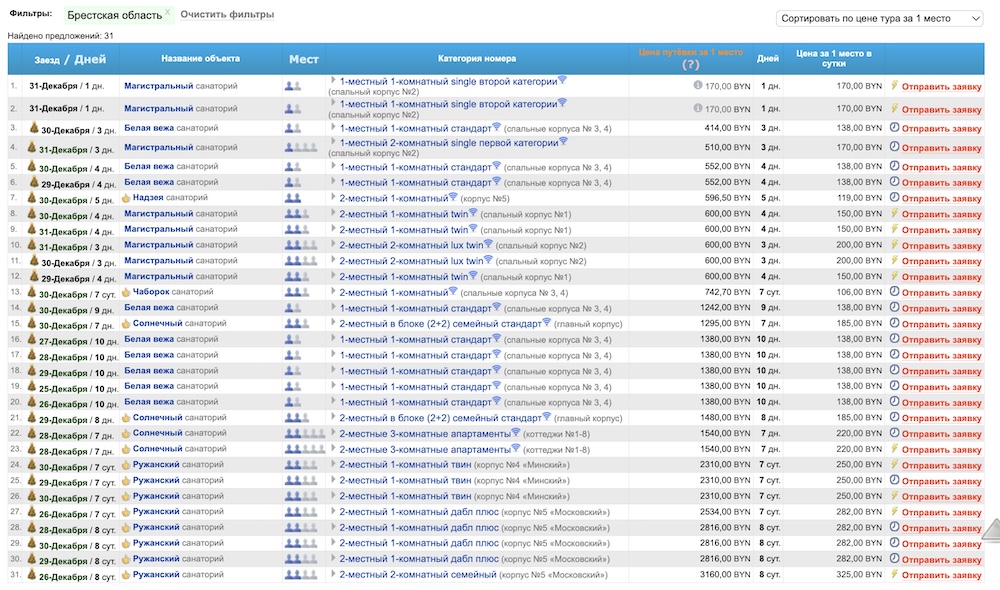Click the Название объекта column header
This screenshot has width=1000, height=590.
coord(200,59)
